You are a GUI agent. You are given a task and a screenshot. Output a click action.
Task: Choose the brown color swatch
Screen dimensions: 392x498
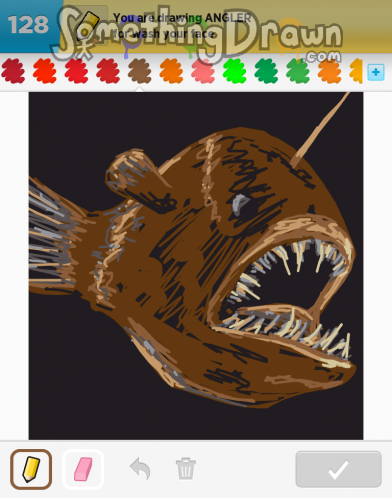[140, 71]
